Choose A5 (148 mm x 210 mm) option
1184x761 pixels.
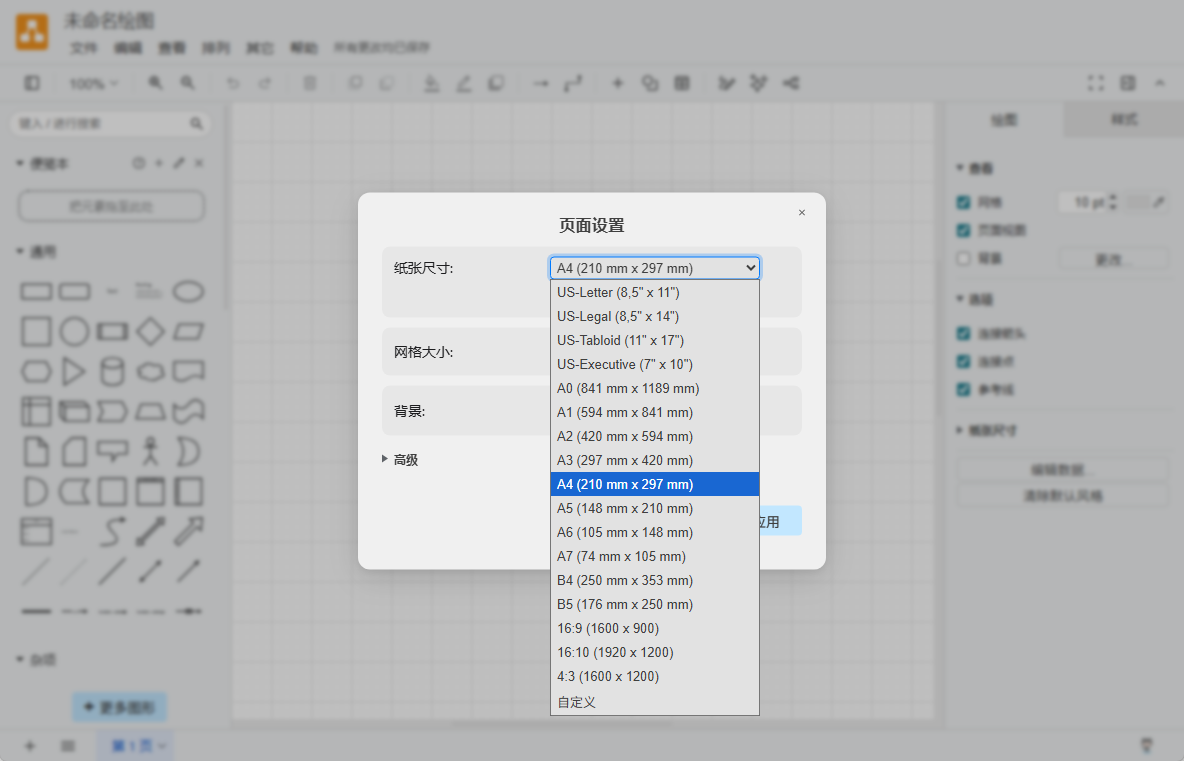click(x=655, y=508)
